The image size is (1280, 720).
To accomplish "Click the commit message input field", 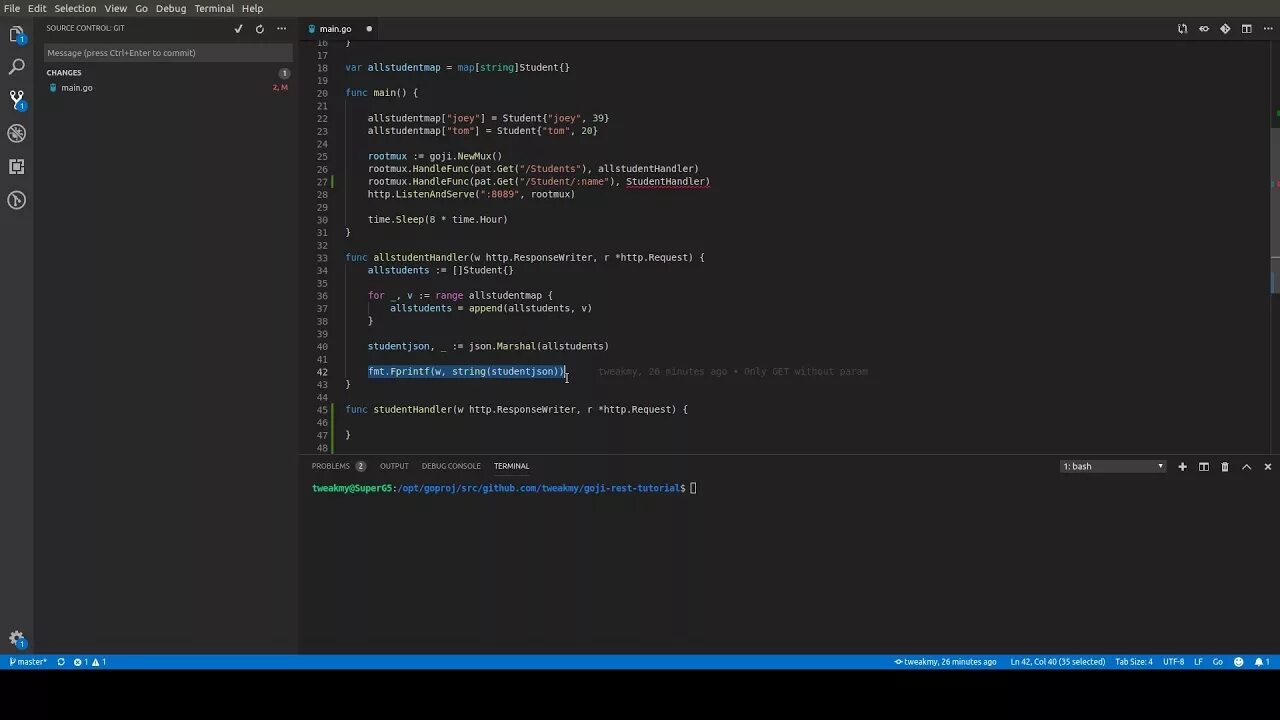I will pyautogui.click(x=166, y=53).
